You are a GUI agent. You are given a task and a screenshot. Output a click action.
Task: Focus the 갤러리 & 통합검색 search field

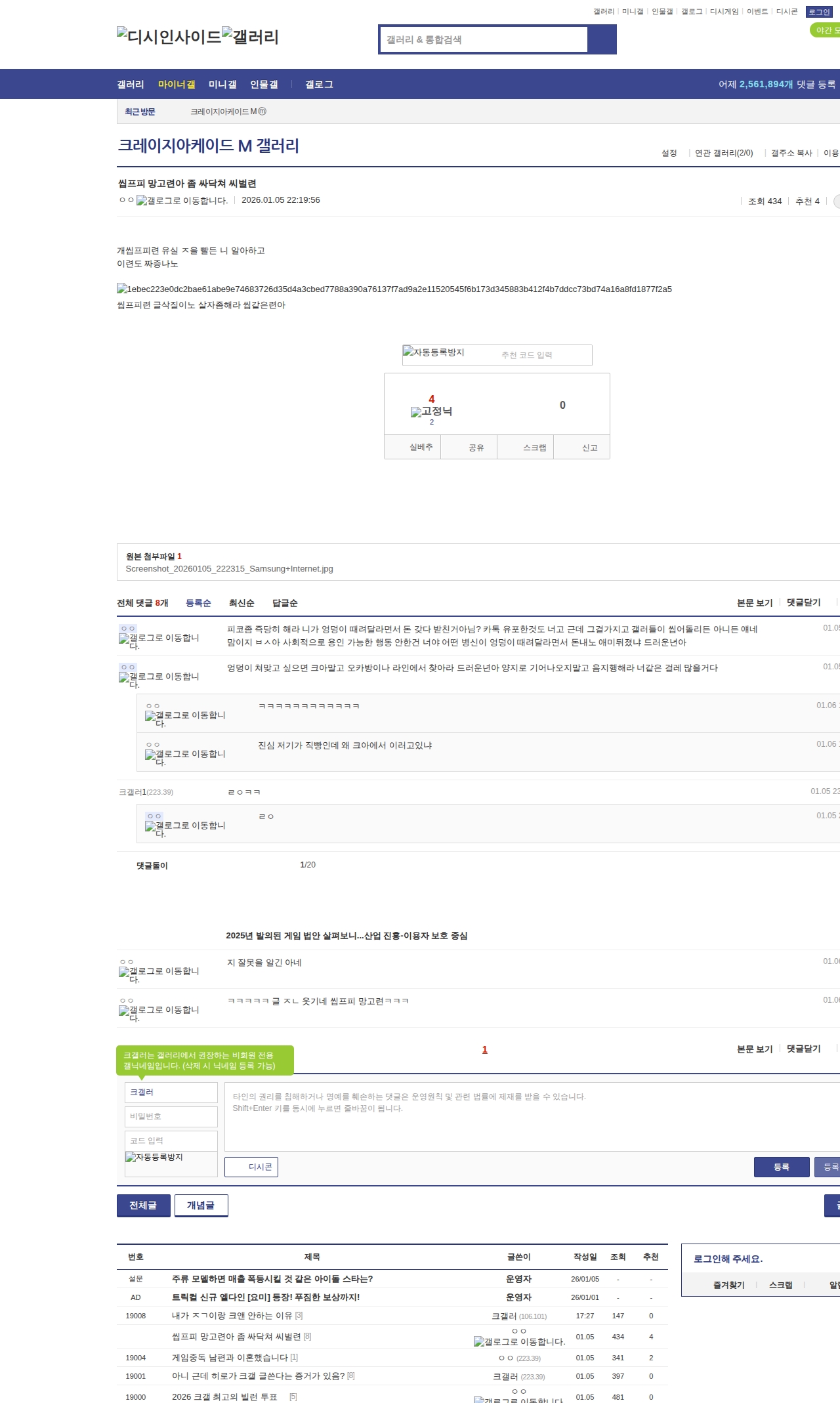click(484, 39)
